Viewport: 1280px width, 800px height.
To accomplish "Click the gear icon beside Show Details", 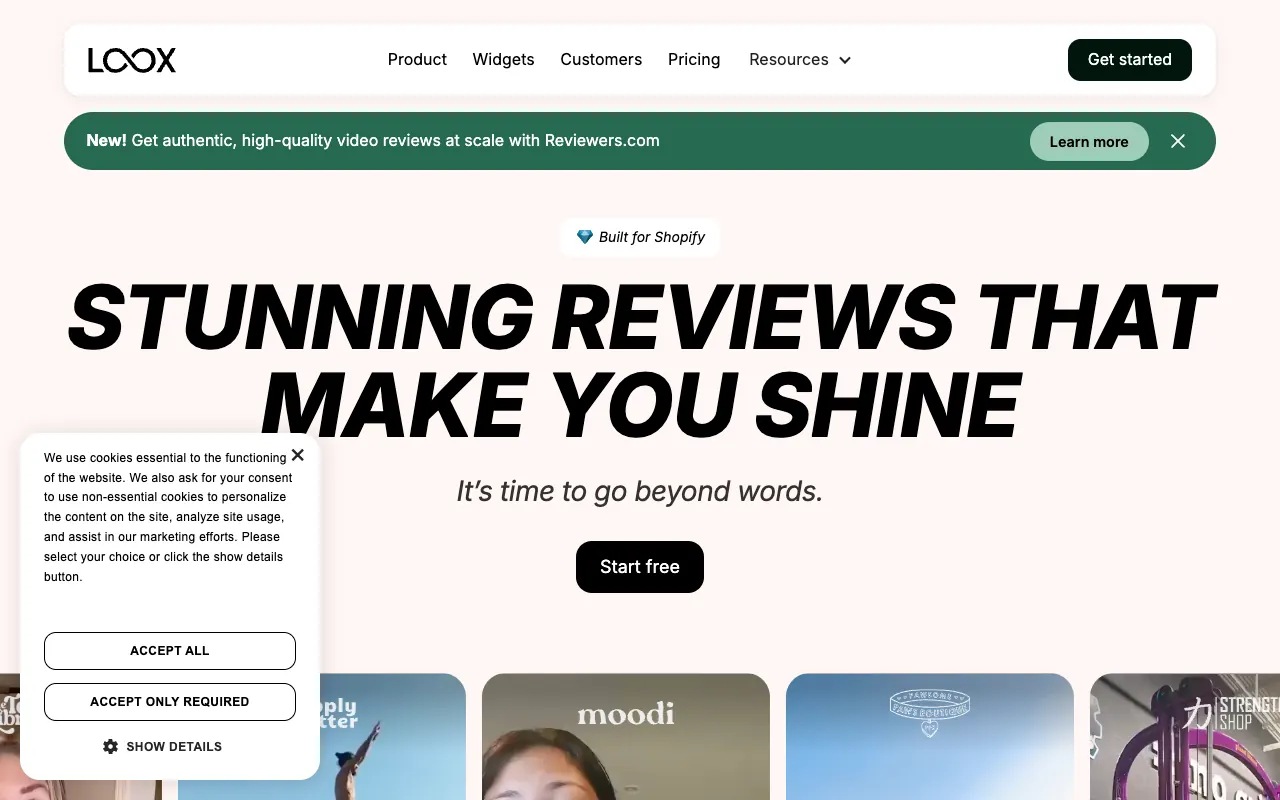I will coord(111,746).
